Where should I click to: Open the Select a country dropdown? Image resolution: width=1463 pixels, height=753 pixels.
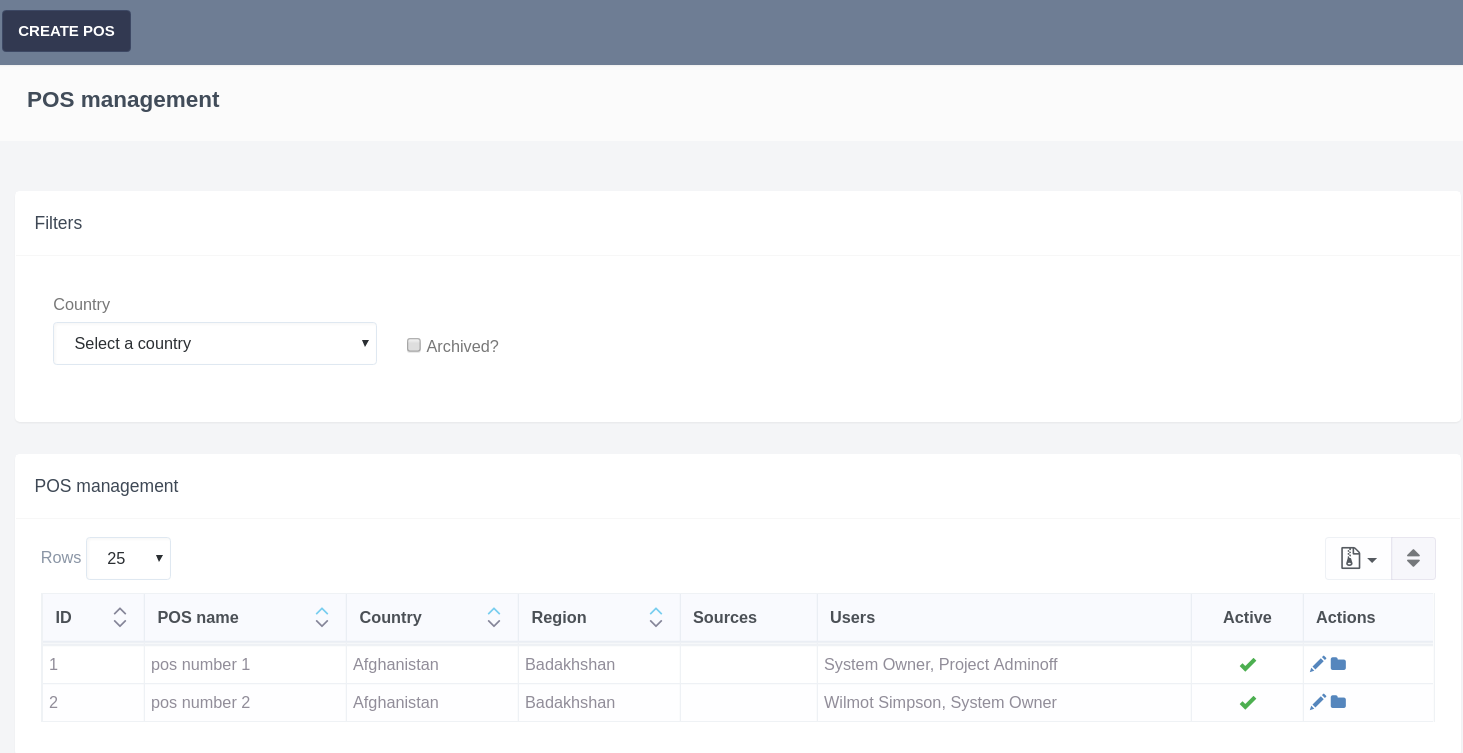tap(215, 343)
